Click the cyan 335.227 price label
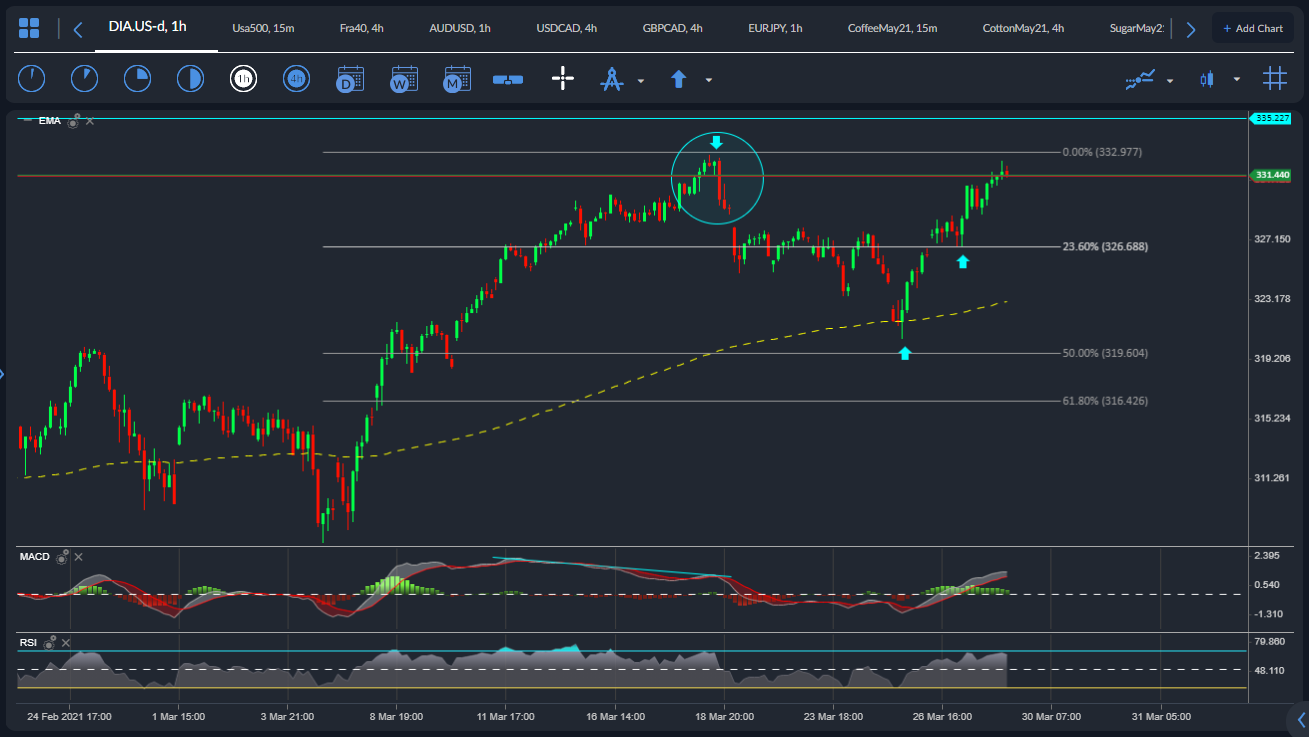 (1272, 118)
